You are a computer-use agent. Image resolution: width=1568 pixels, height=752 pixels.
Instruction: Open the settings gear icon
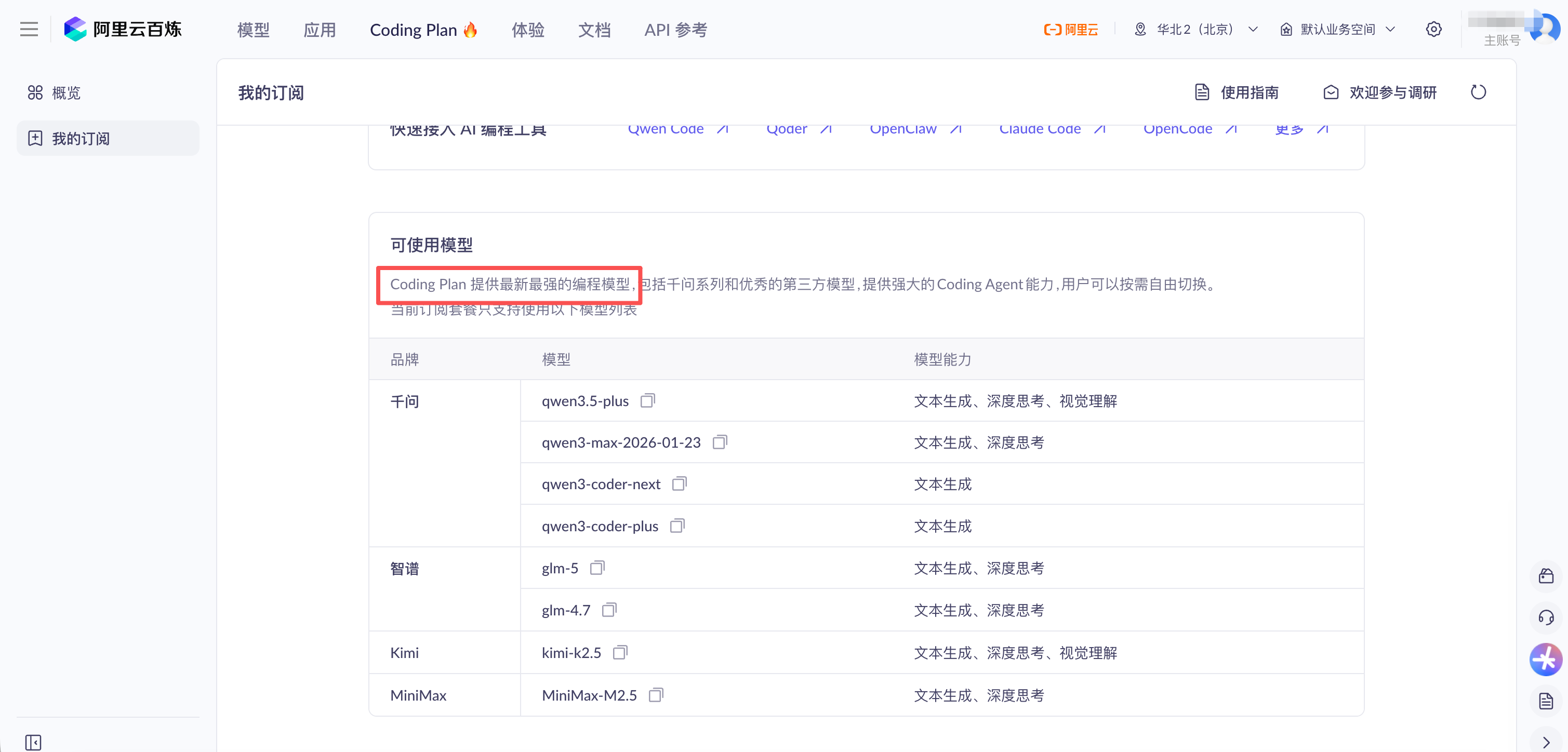(1433, 29)
